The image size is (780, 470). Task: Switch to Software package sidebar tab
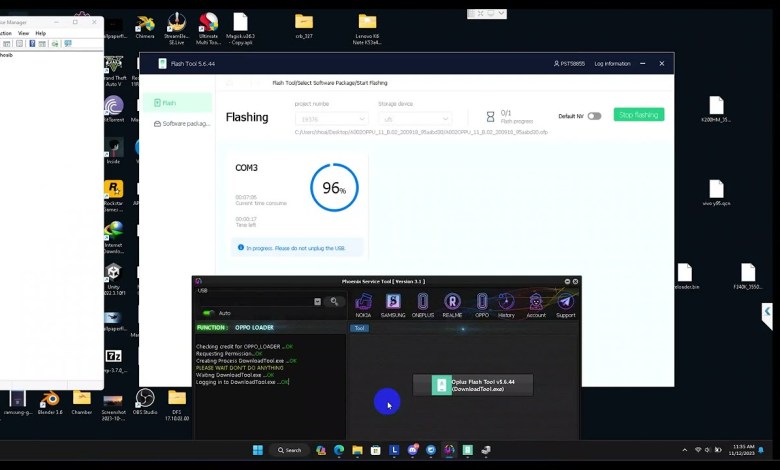[180, 124]
